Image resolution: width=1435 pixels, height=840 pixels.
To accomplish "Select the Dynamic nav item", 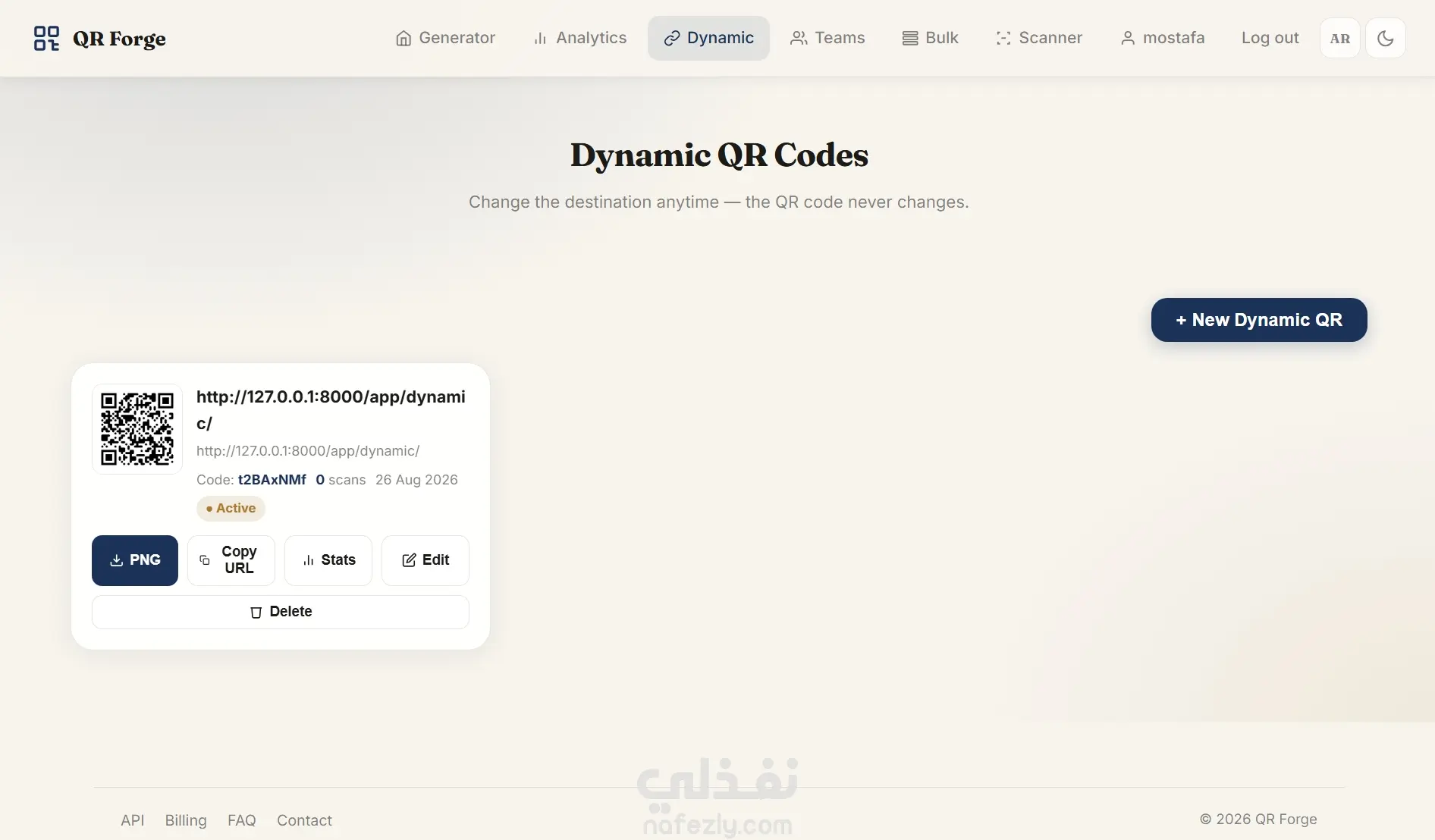I will click(x=708, y=38).
